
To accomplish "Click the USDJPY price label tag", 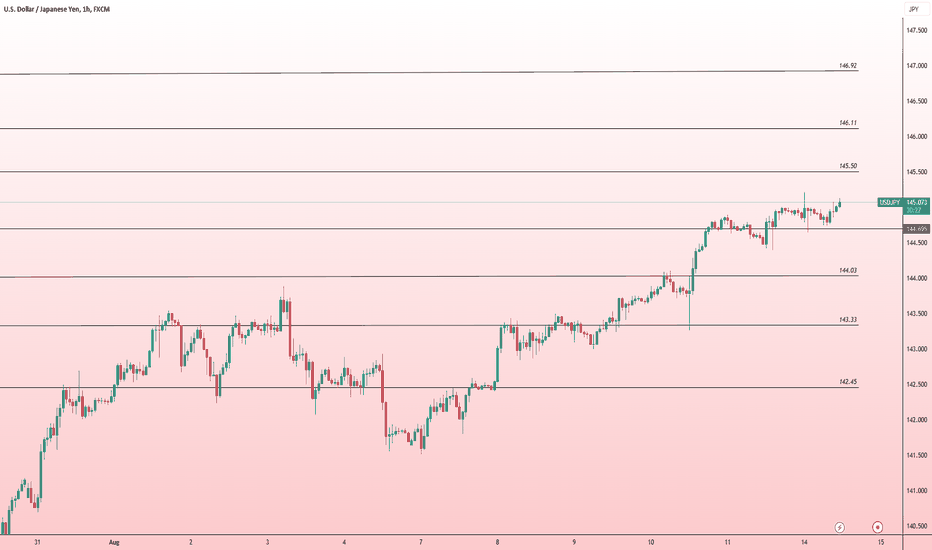I will point(890,203).
